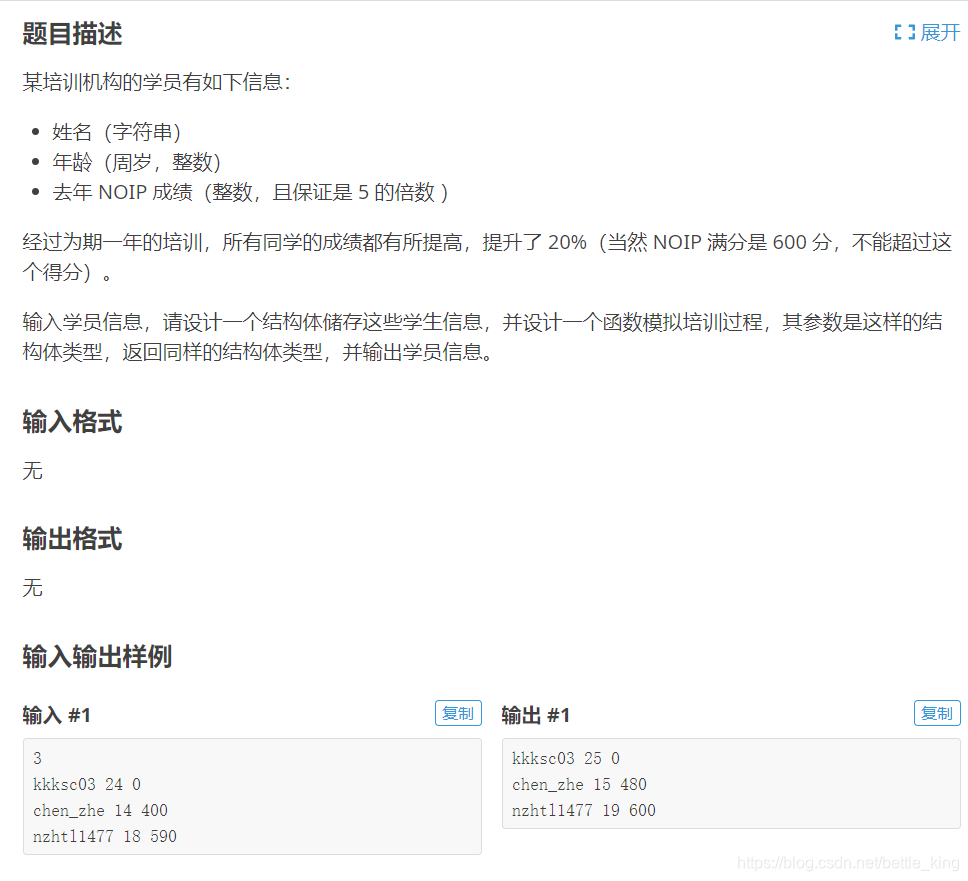Select the line kkksc03 24 0 in input

[x=85, y=784]
